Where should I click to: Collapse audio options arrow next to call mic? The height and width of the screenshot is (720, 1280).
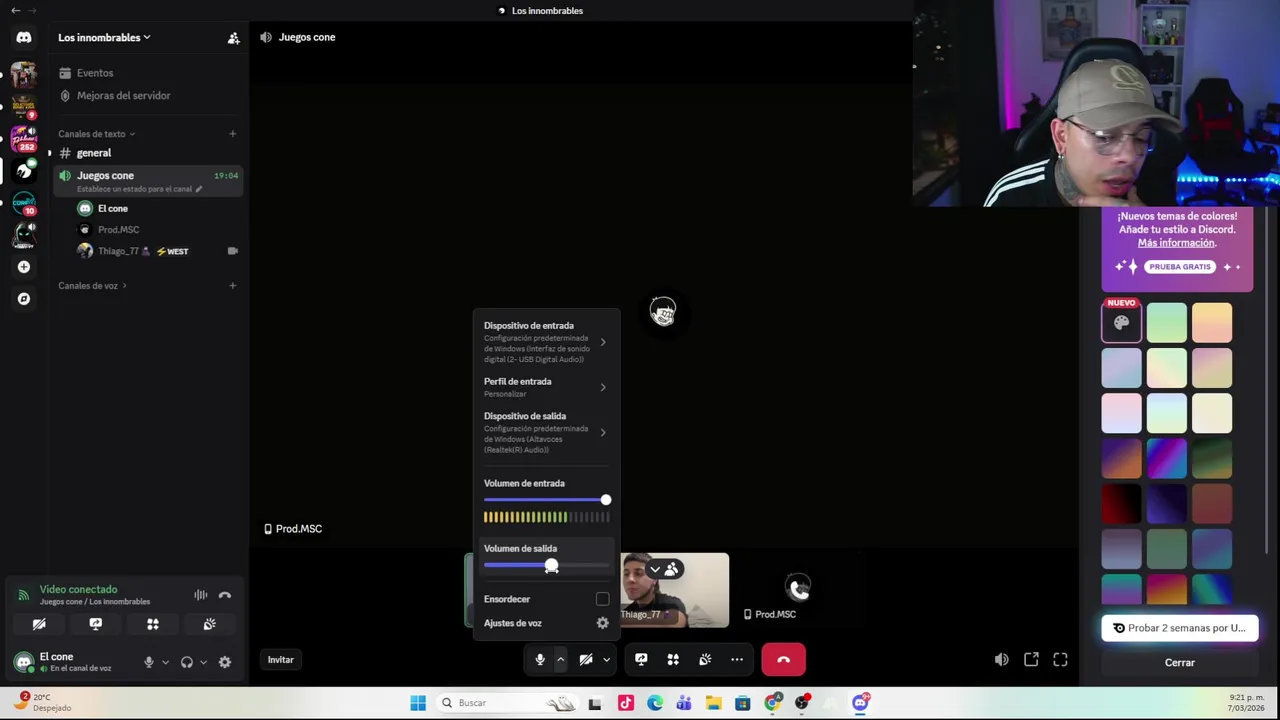click(x=561, y=660)
